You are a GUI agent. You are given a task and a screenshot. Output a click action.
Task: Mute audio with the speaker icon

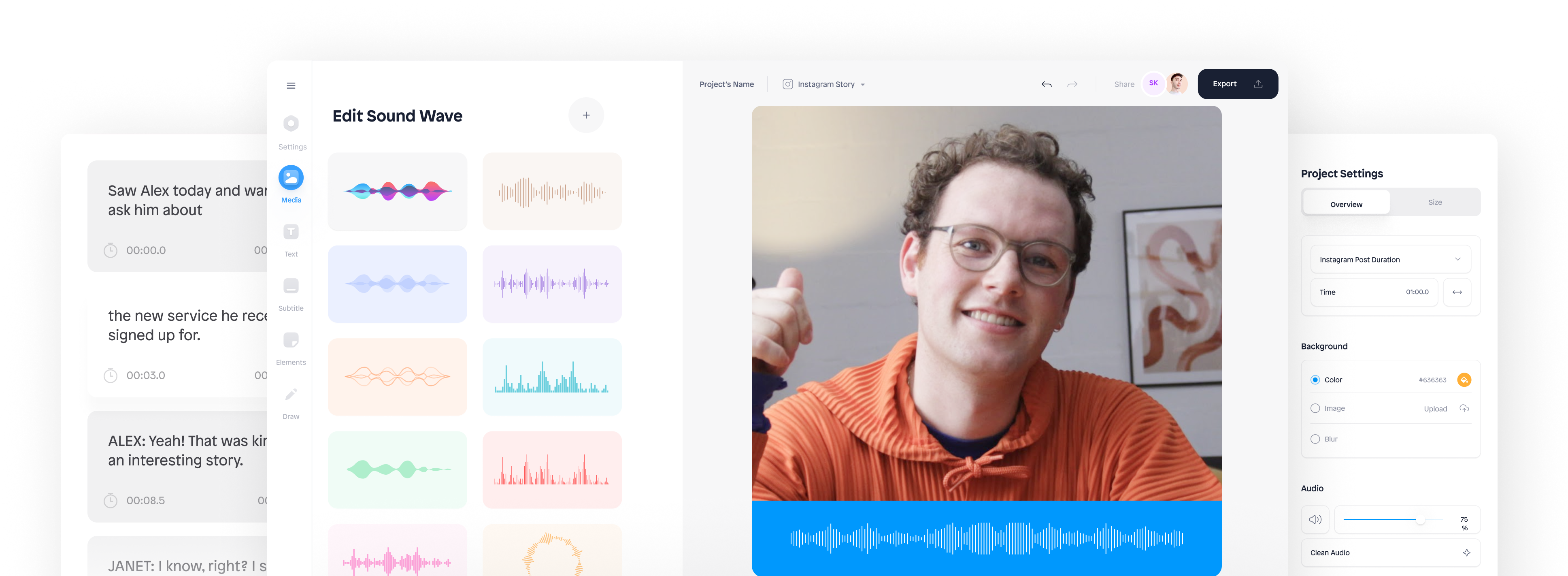click(1315, 519)
